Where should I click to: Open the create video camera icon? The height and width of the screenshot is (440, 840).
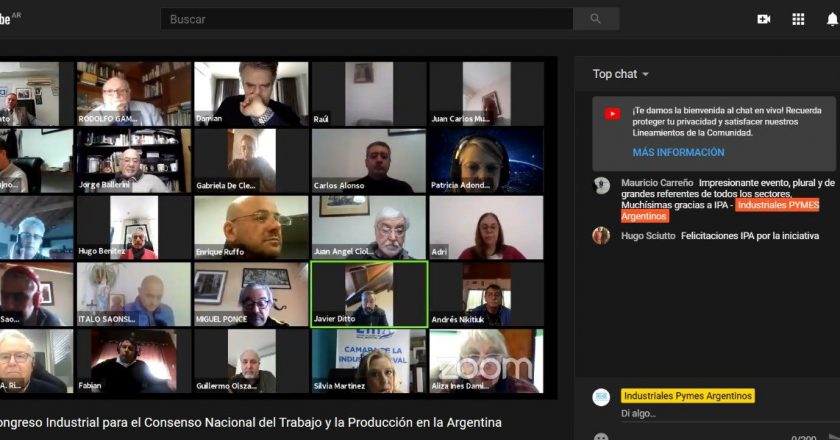click(763, 19)
